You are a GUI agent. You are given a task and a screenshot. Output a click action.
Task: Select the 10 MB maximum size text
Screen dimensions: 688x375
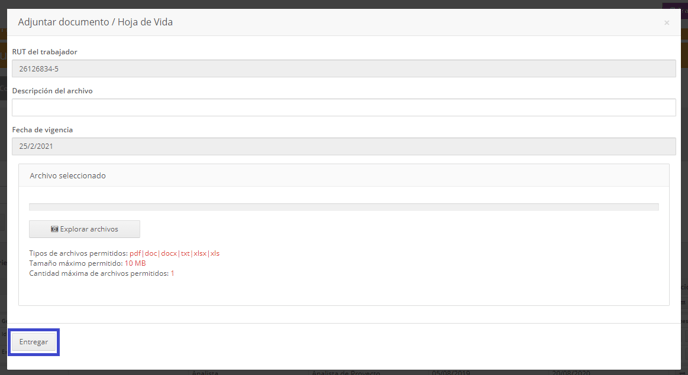coord(135,263)
